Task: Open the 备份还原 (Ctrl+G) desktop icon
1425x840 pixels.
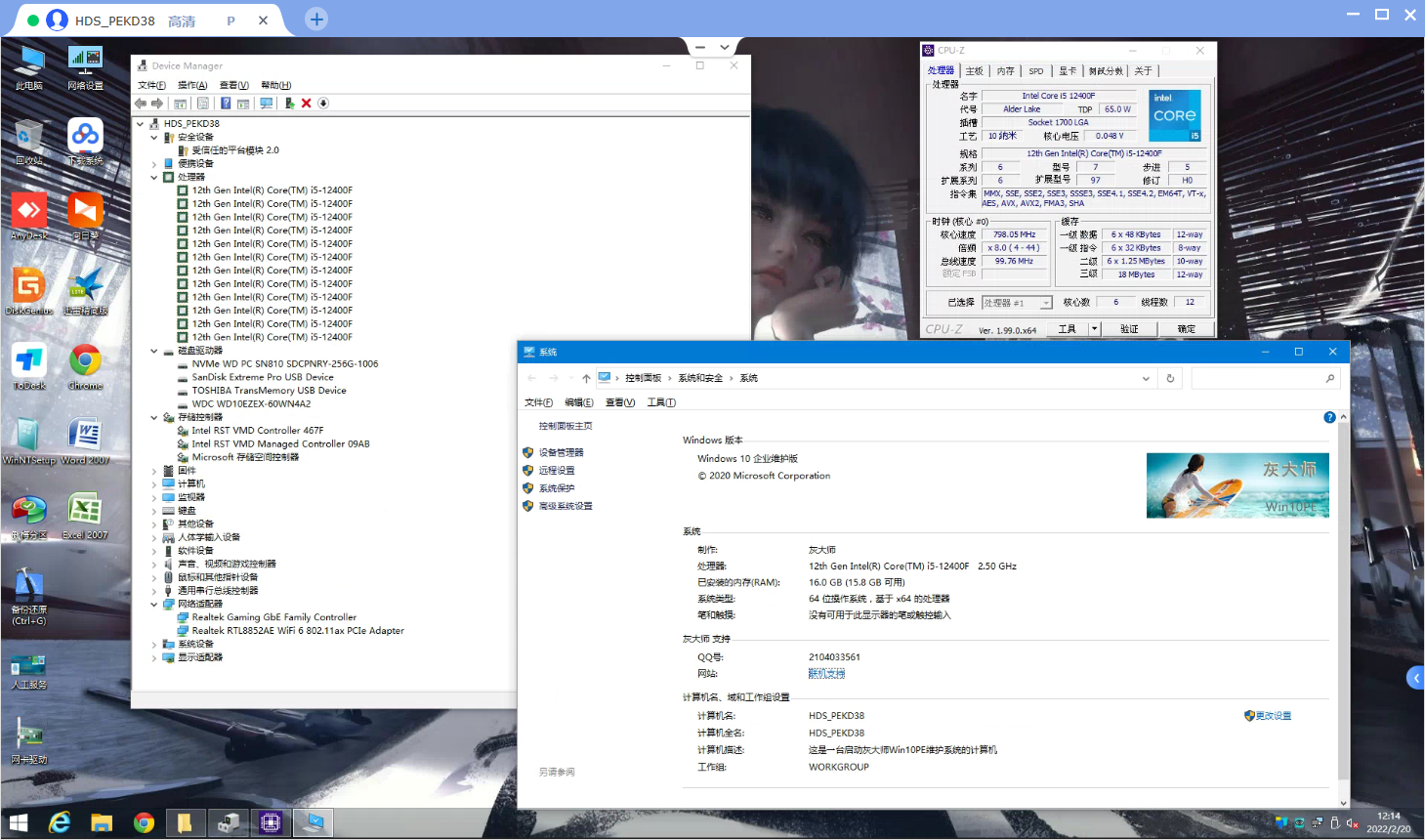Action: [x=28, y=596]
